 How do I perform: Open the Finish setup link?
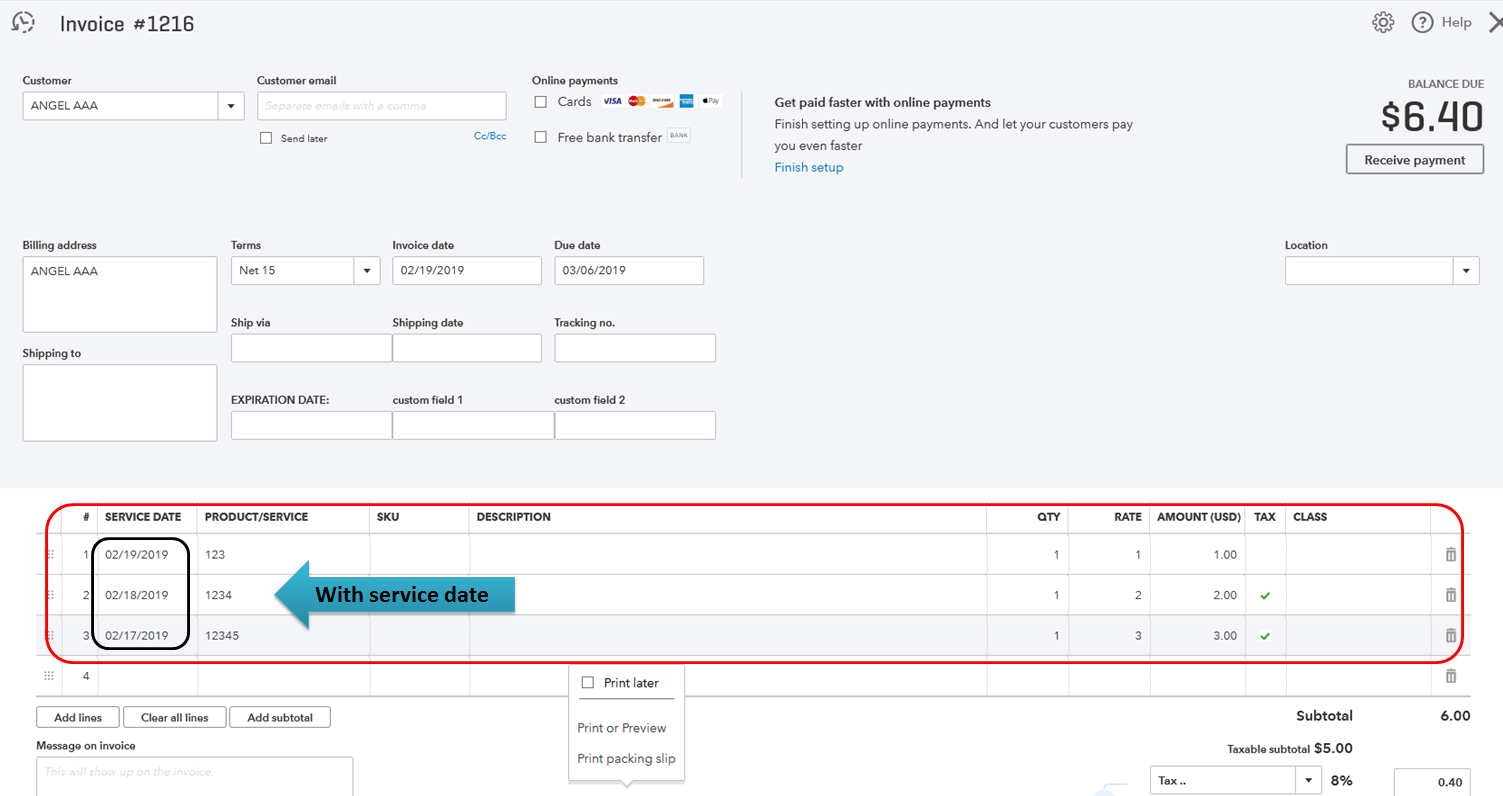pyautogui.click(x=808, y=167)
